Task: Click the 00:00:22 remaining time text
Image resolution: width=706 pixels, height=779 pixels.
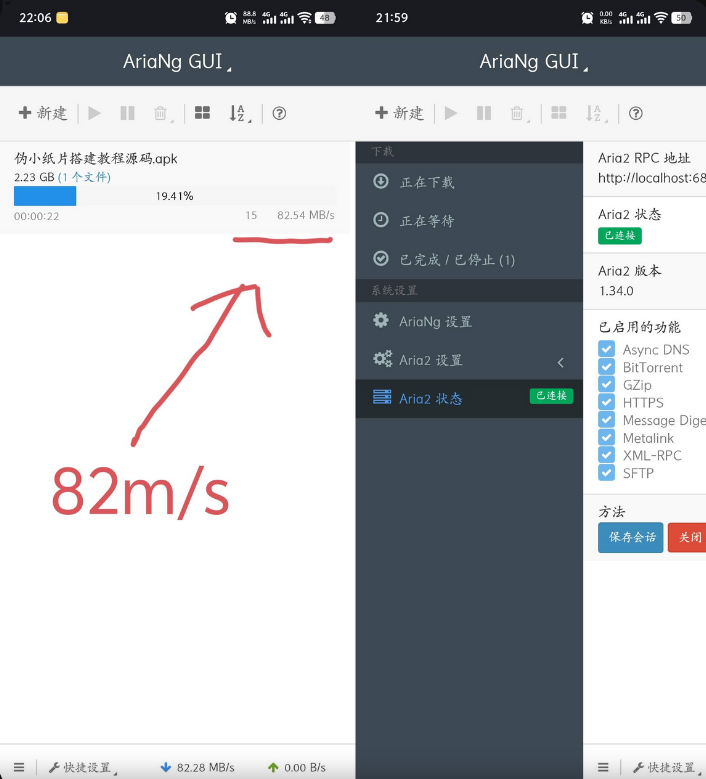Action: (x=36, y=216)
